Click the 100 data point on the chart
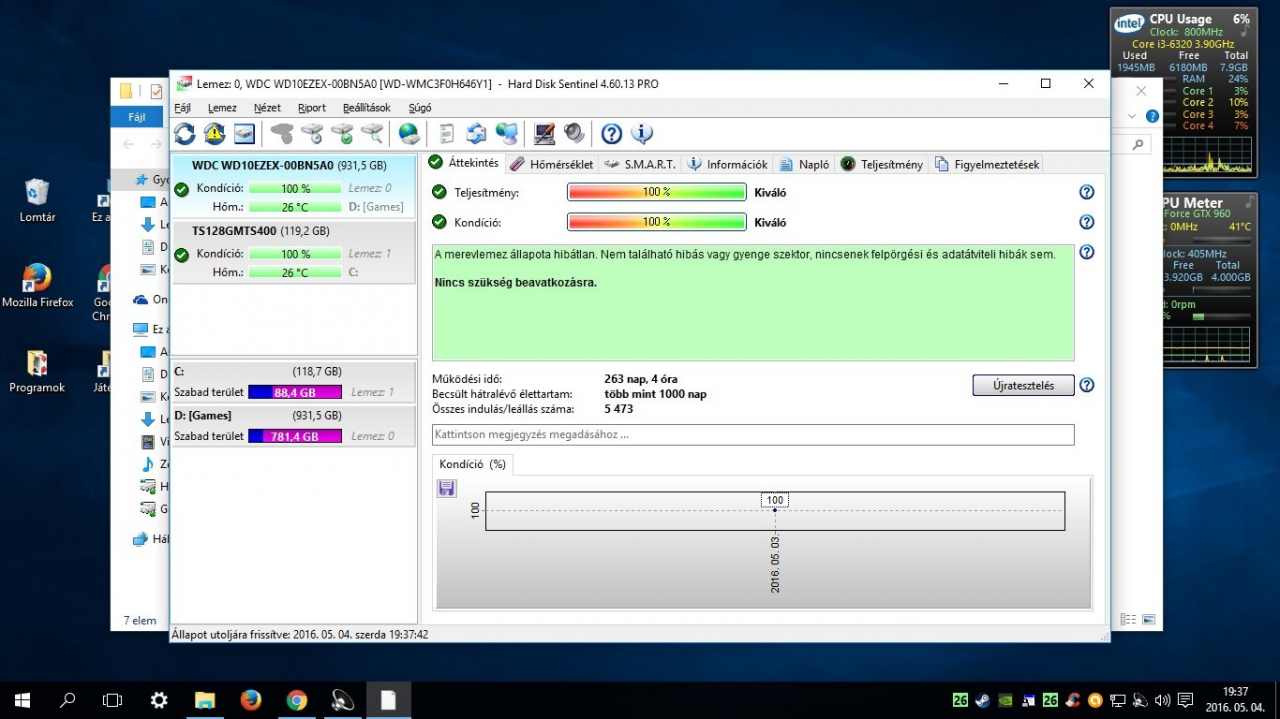 775,510
